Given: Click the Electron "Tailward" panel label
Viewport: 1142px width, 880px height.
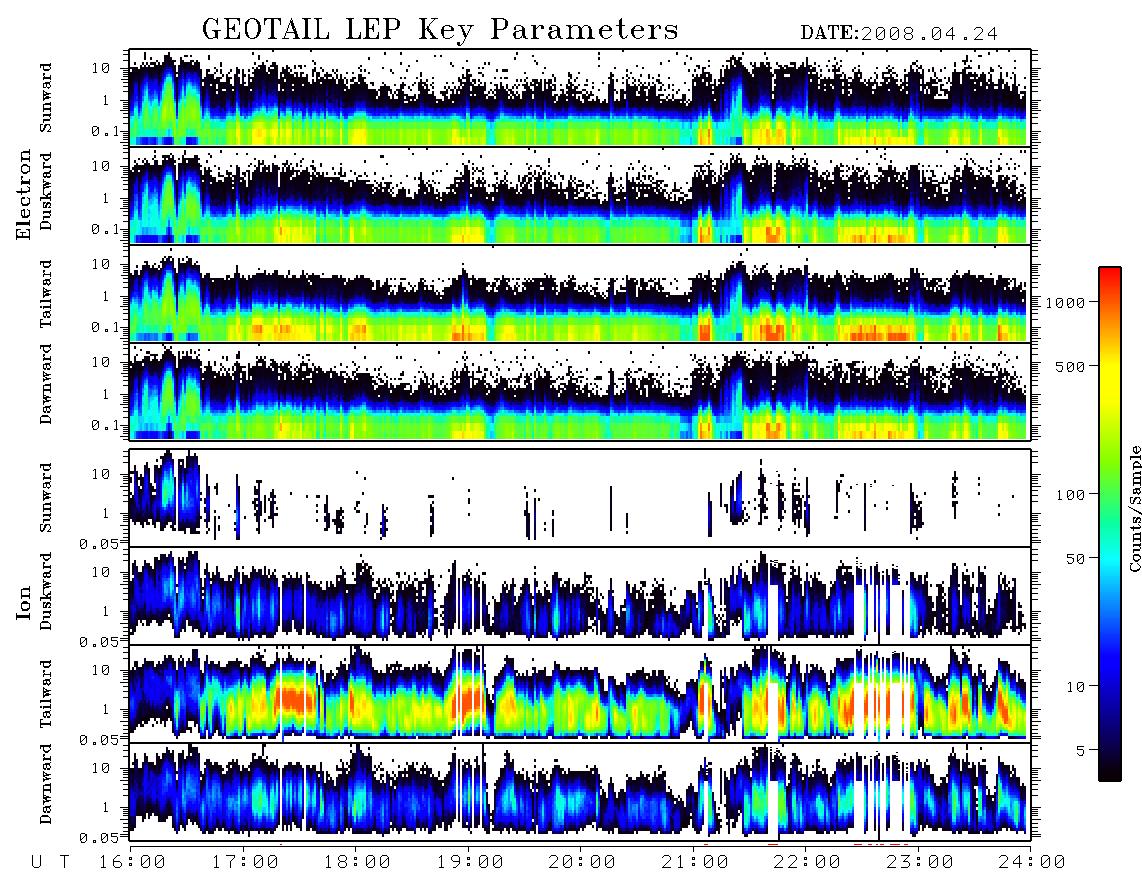Looking at the screenshot, I should click(x=46, y=294).
